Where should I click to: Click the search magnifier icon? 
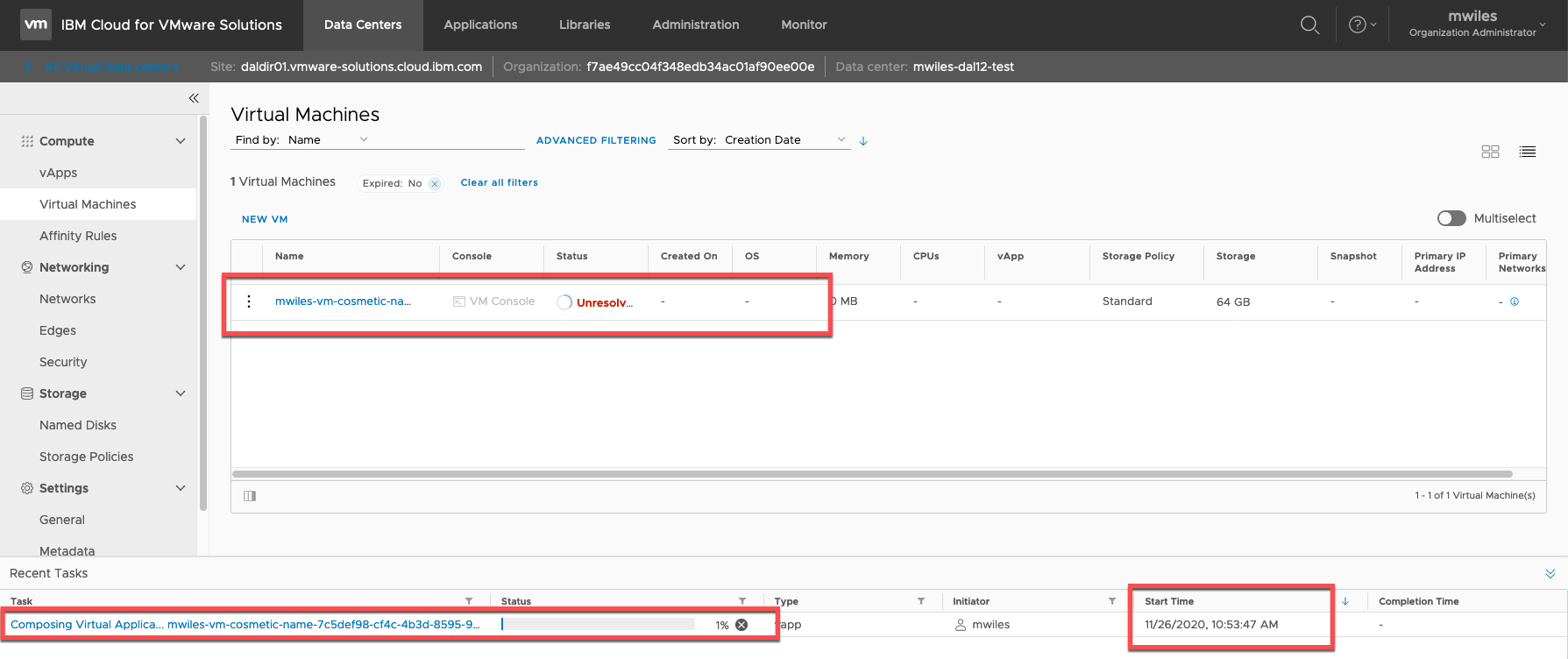click(1309, 25)
